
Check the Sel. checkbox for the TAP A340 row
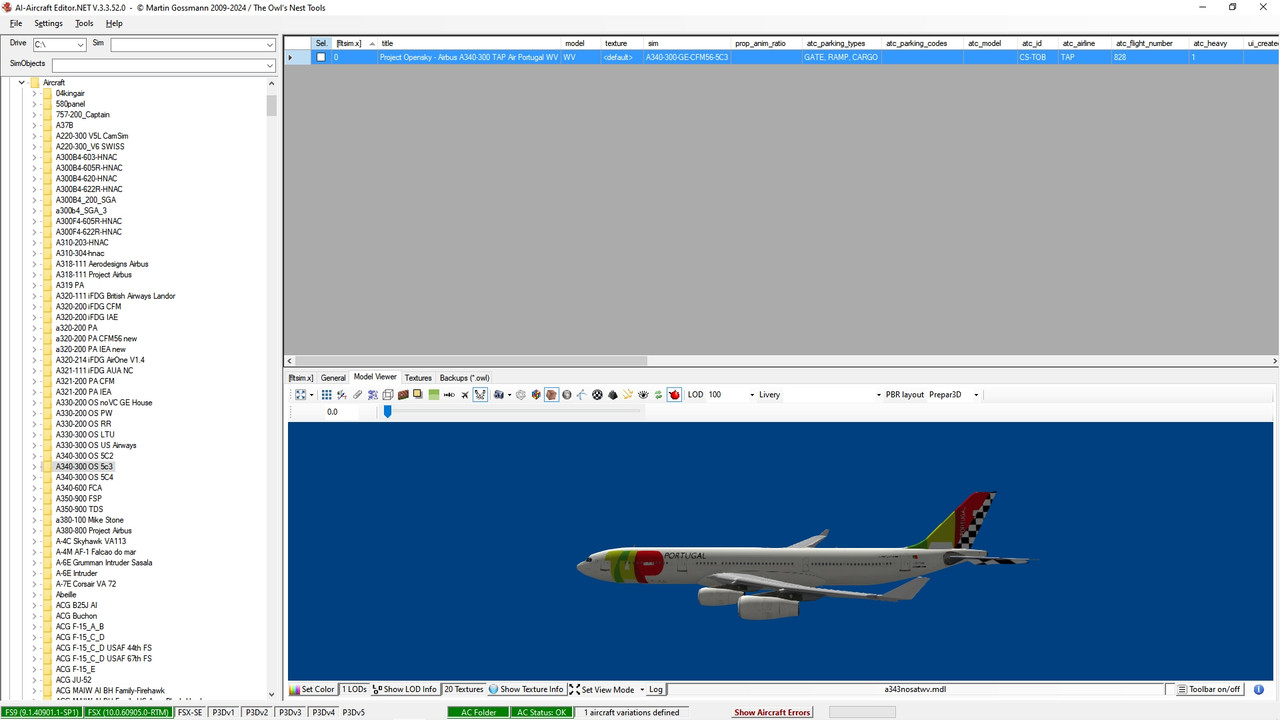pyautogui.click(x=321, y=57)
